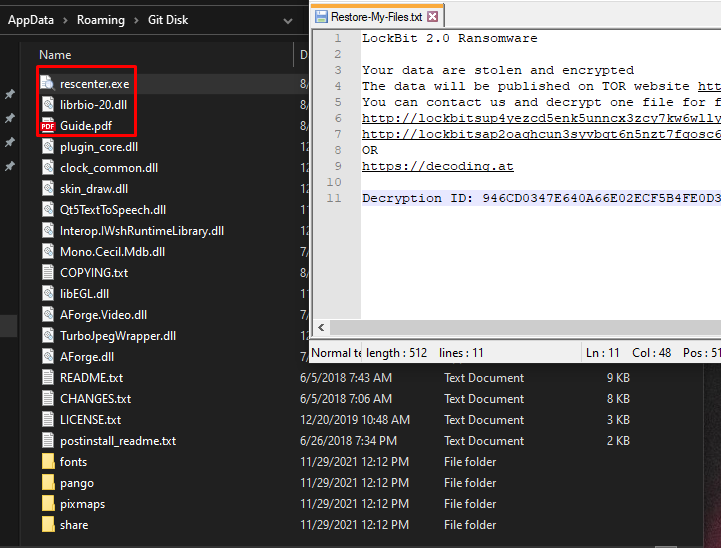This screenshot has height=548, width=721.
Task: Select the Interop.IWshRuntimeLibrary.dll file icon
Action: (48, 231)
